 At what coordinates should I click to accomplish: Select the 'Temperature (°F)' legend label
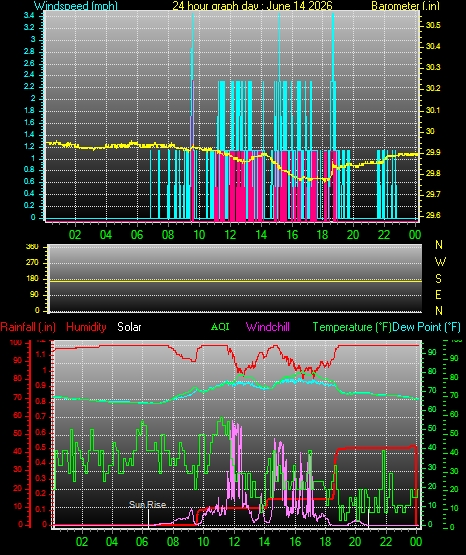(352, 327)
